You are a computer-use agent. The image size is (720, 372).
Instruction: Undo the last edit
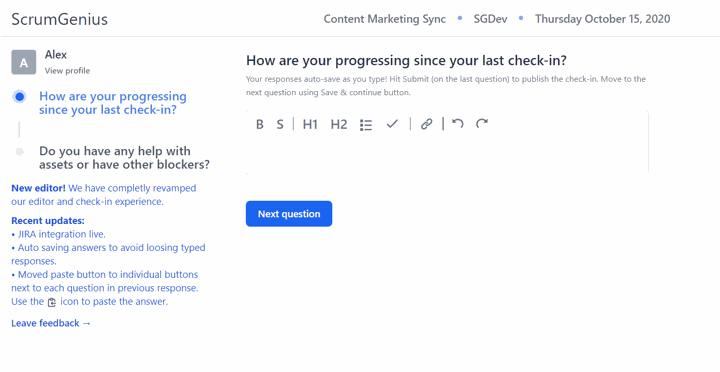(457, 124)
